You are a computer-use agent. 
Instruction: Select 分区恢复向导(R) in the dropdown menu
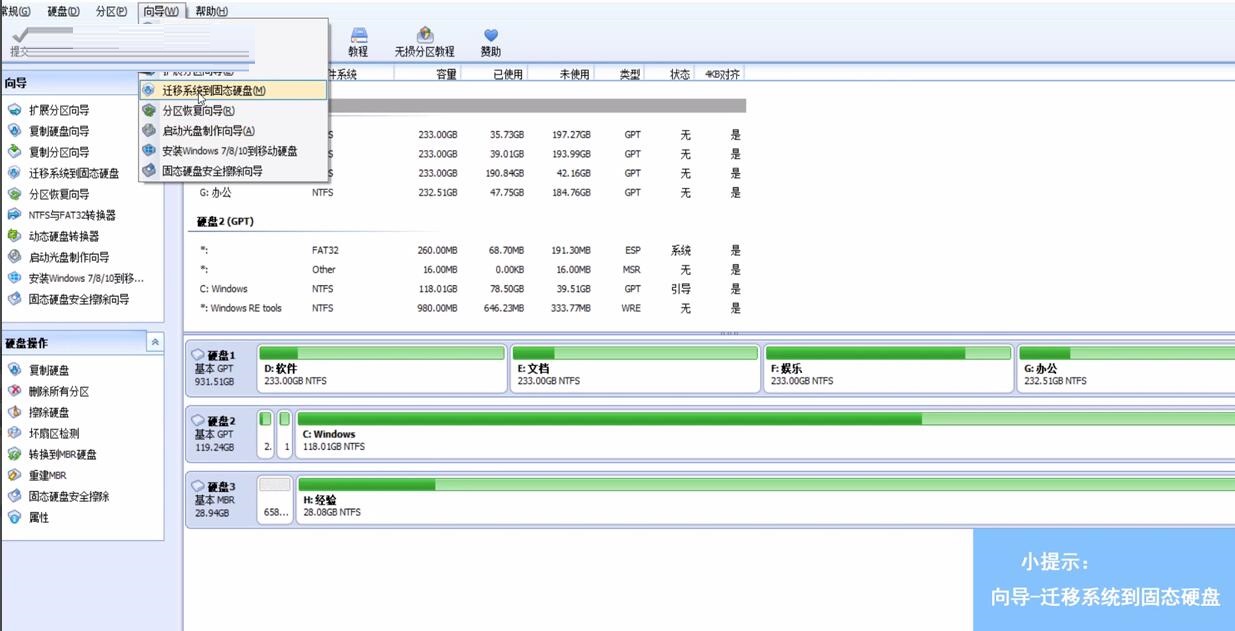pyautogui.click(x=233, y=111)
